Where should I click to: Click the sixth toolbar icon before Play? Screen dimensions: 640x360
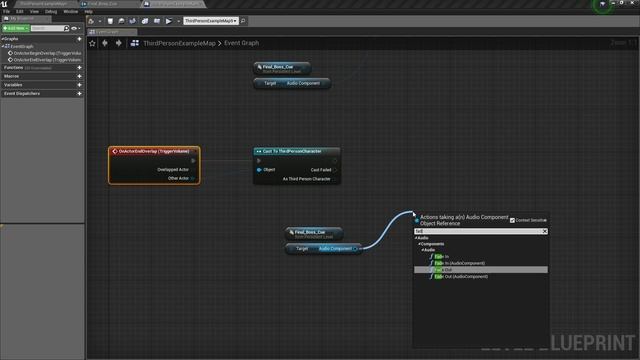(x=157, y=21)
